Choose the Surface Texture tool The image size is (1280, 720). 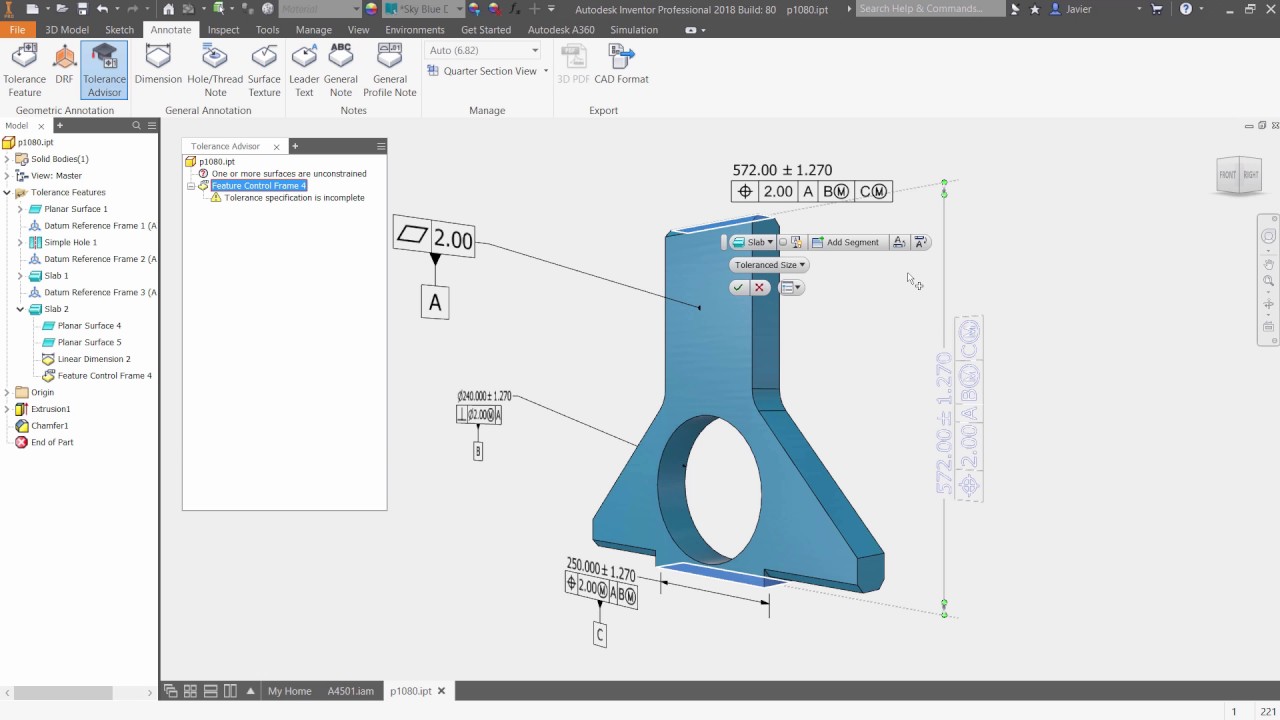point(264,70)
